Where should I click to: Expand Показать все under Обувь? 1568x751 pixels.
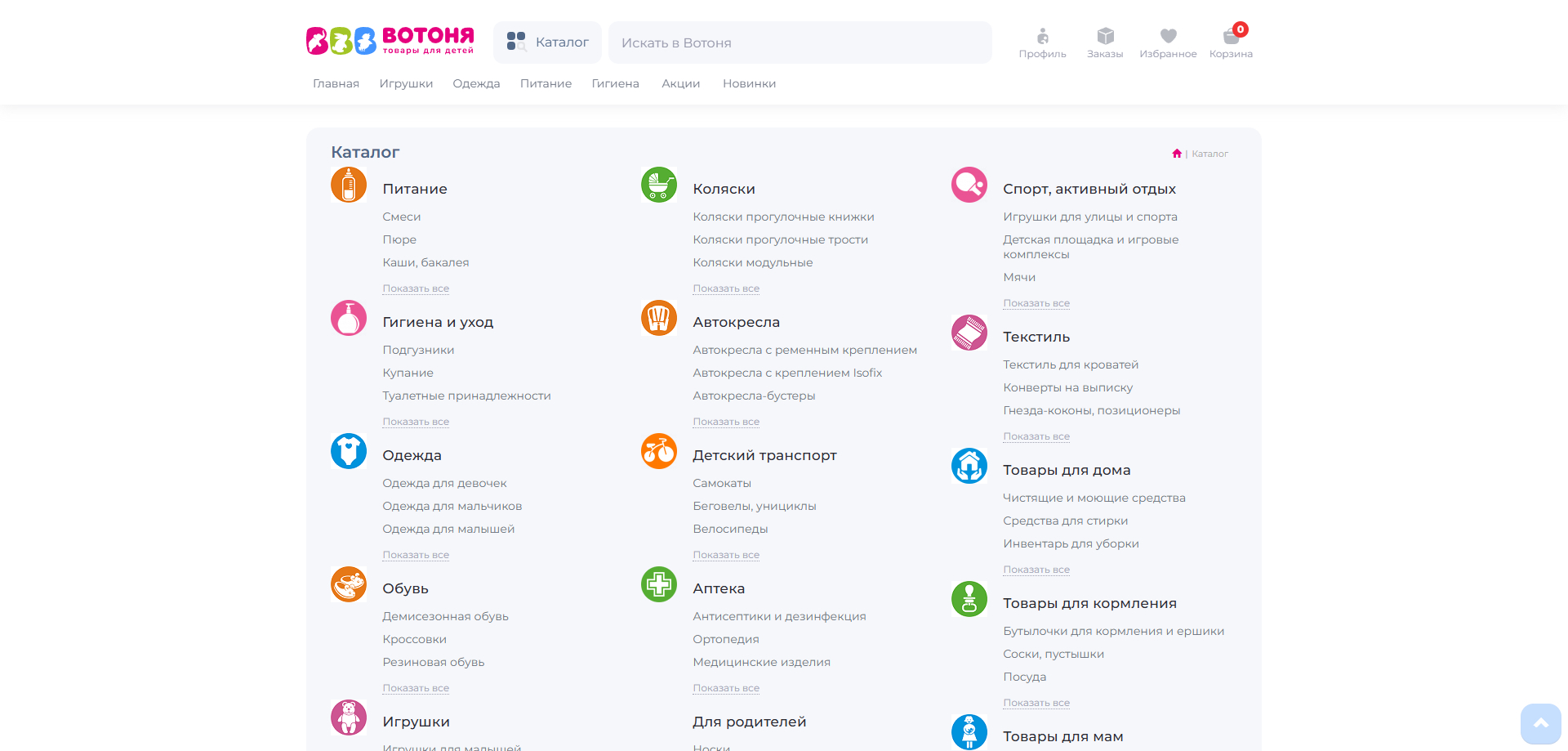pyautogui.click(x=416, y=688)
